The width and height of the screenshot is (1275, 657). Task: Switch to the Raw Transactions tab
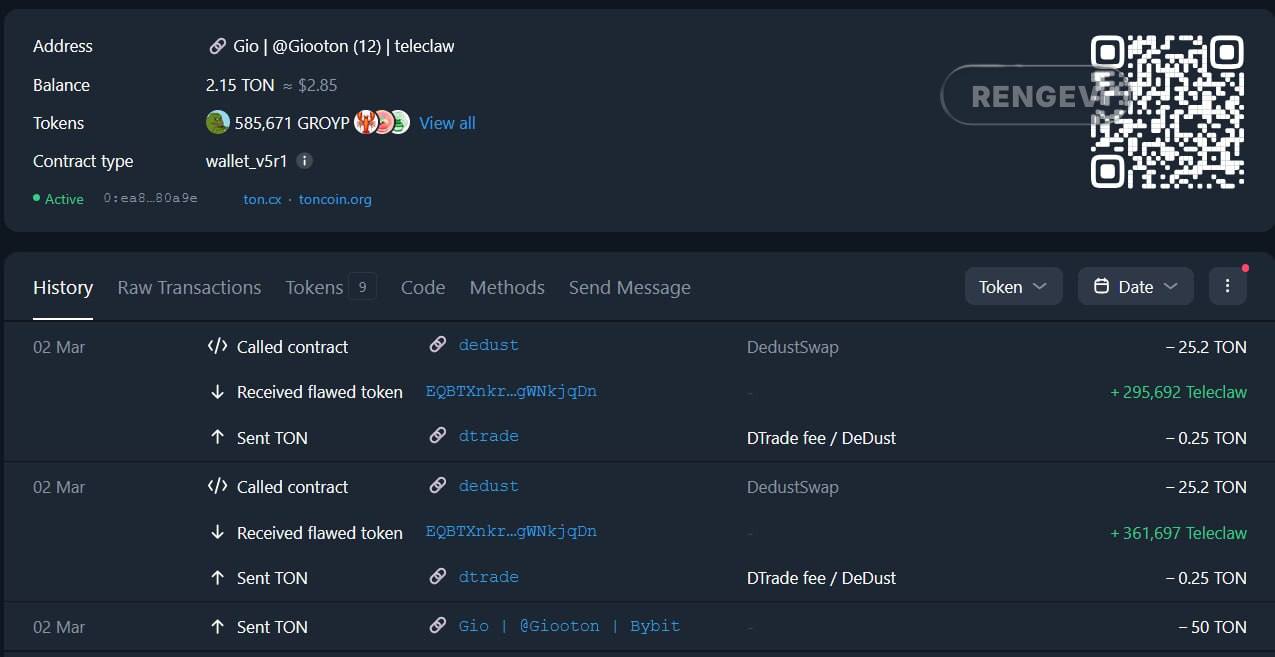pos(189,288)
